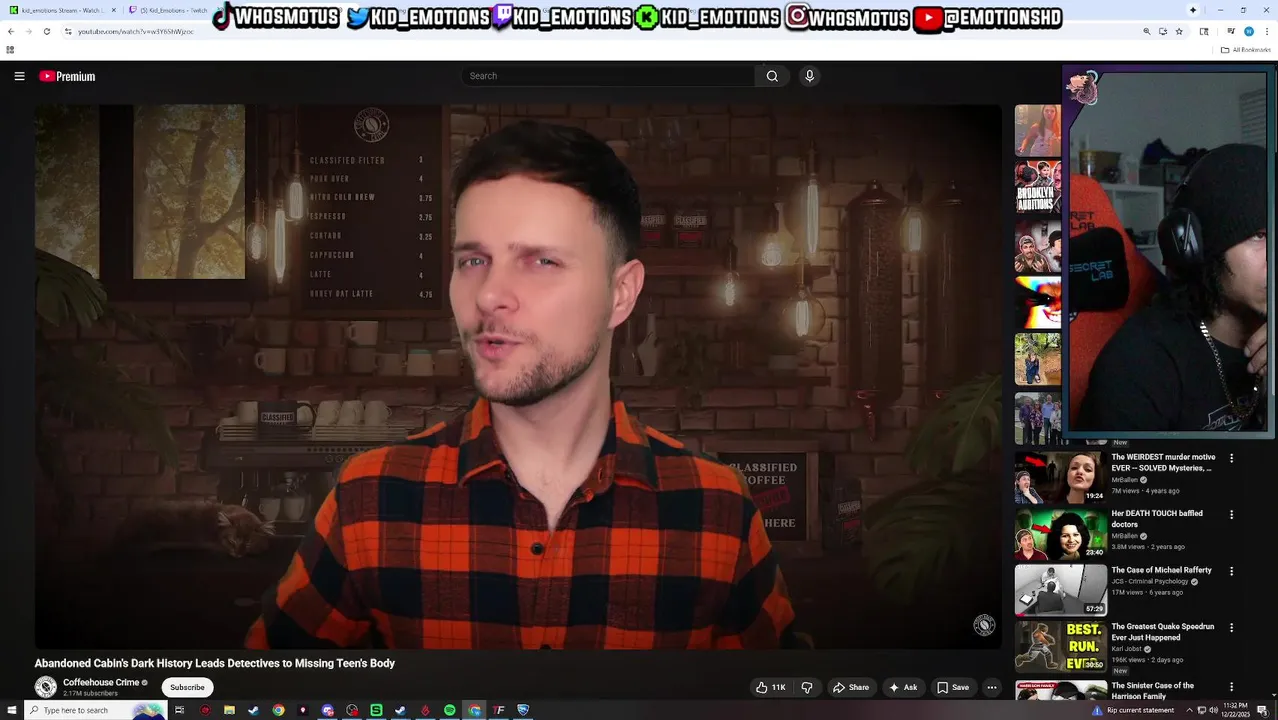1278x720 pixels.
Task: Go back in the browser
Action: 11,31
